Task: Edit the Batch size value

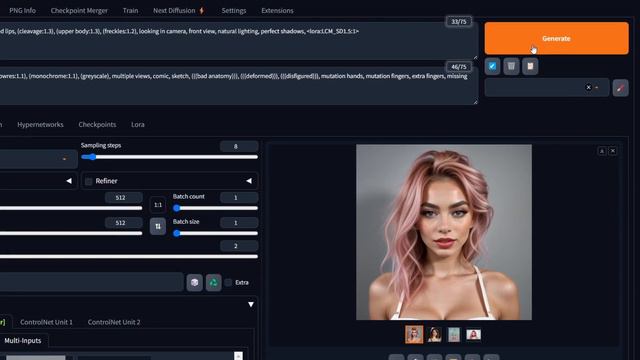Action: 239,223
